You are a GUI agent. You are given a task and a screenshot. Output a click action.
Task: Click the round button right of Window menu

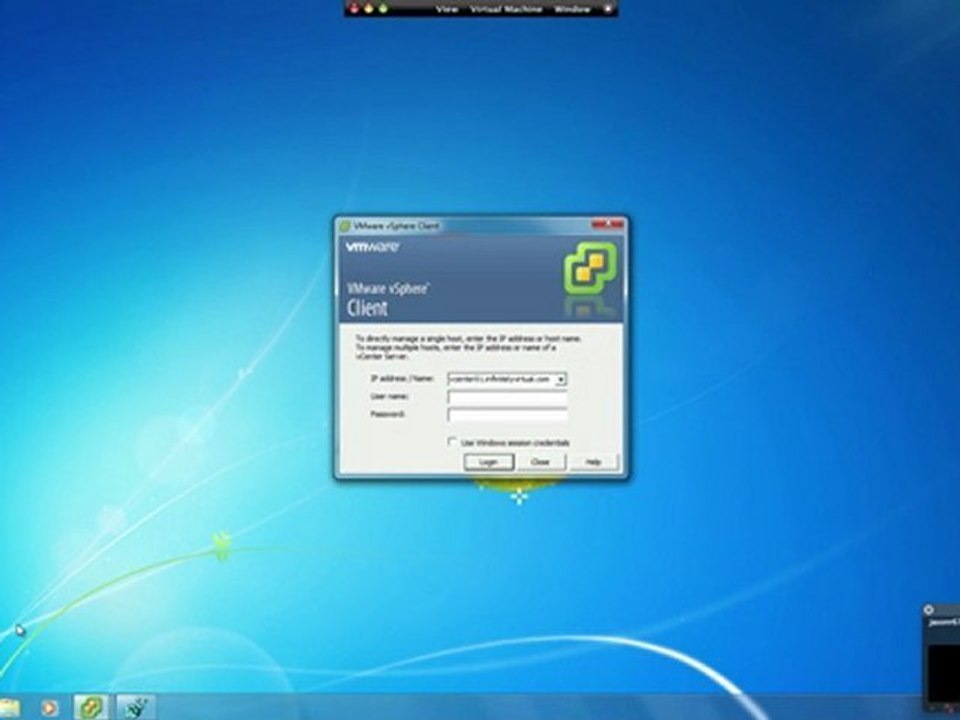click(x=607, y=9)
